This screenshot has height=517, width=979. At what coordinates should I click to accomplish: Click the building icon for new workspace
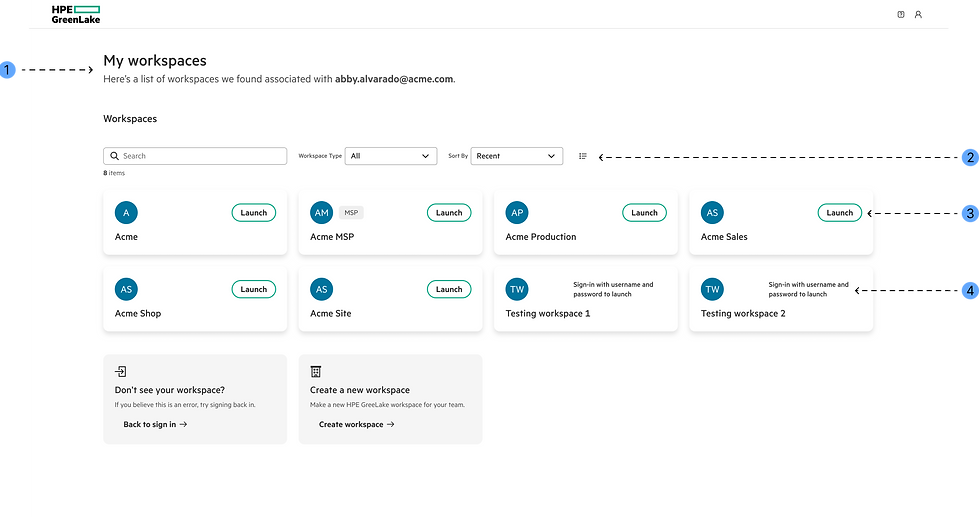click(x=316, y=372)
